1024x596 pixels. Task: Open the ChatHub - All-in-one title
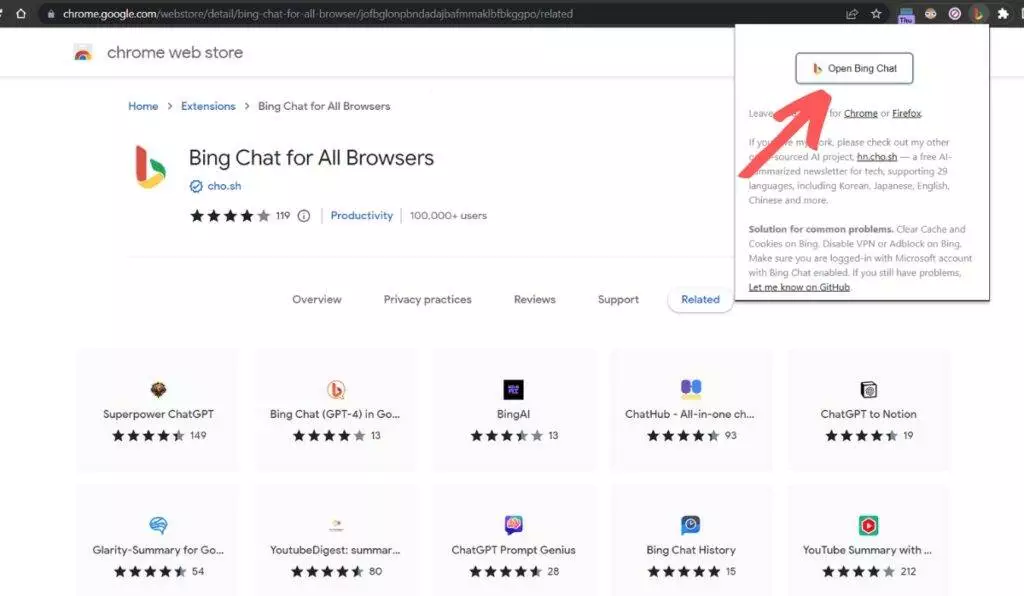click(690, 414)
